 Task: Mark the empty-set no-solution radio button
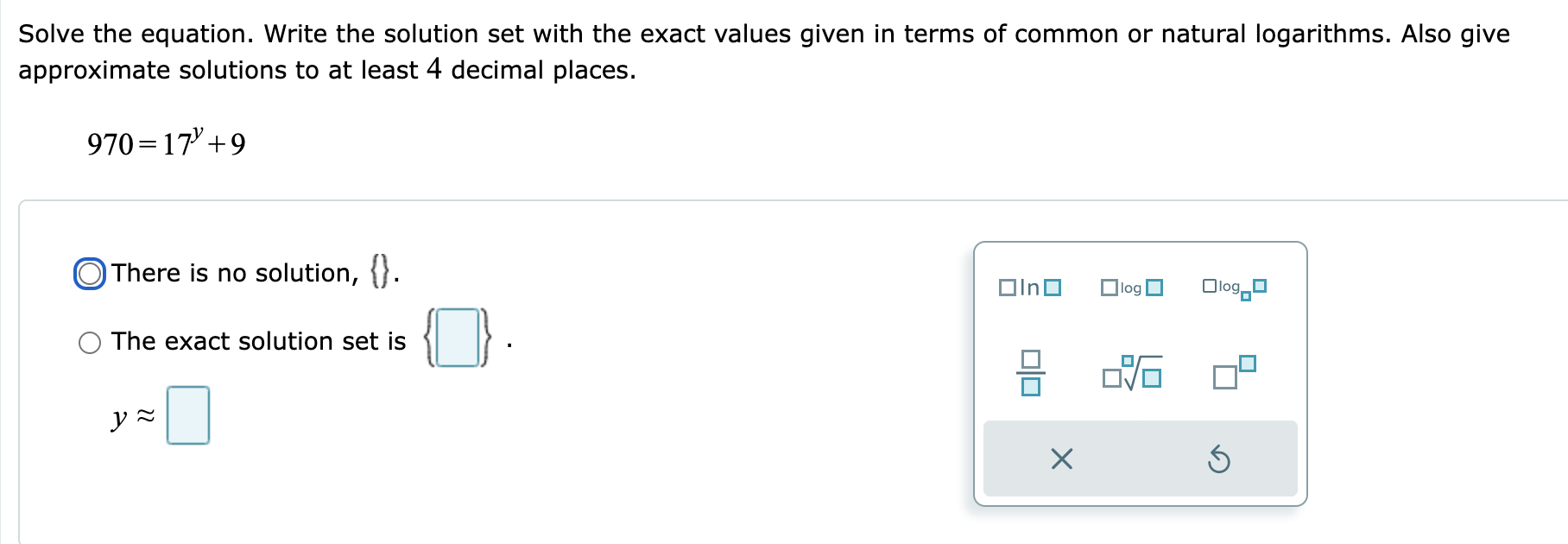click(89, 274)
